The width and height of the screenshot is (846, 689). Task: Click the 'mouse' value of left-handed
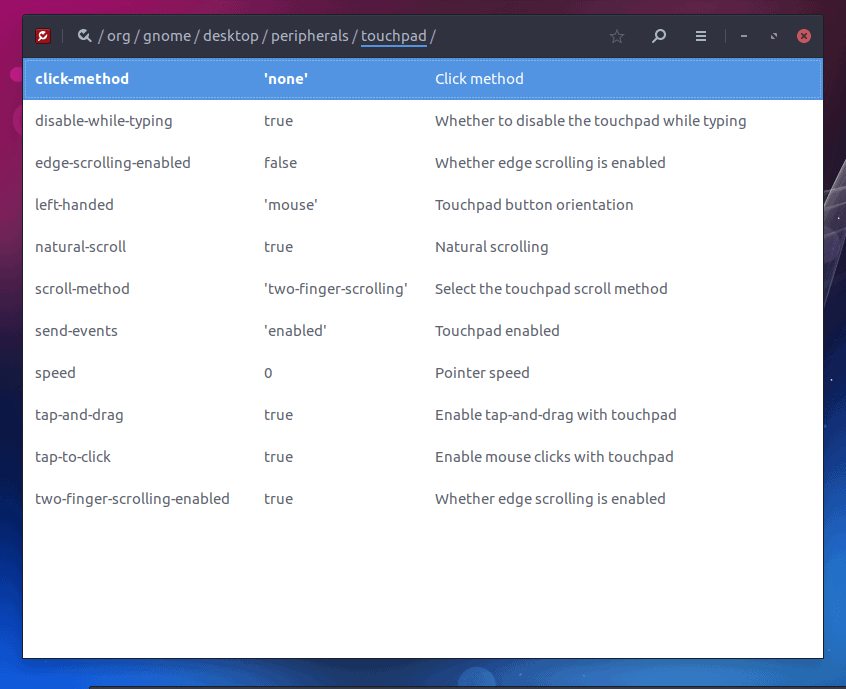(291, 205)
